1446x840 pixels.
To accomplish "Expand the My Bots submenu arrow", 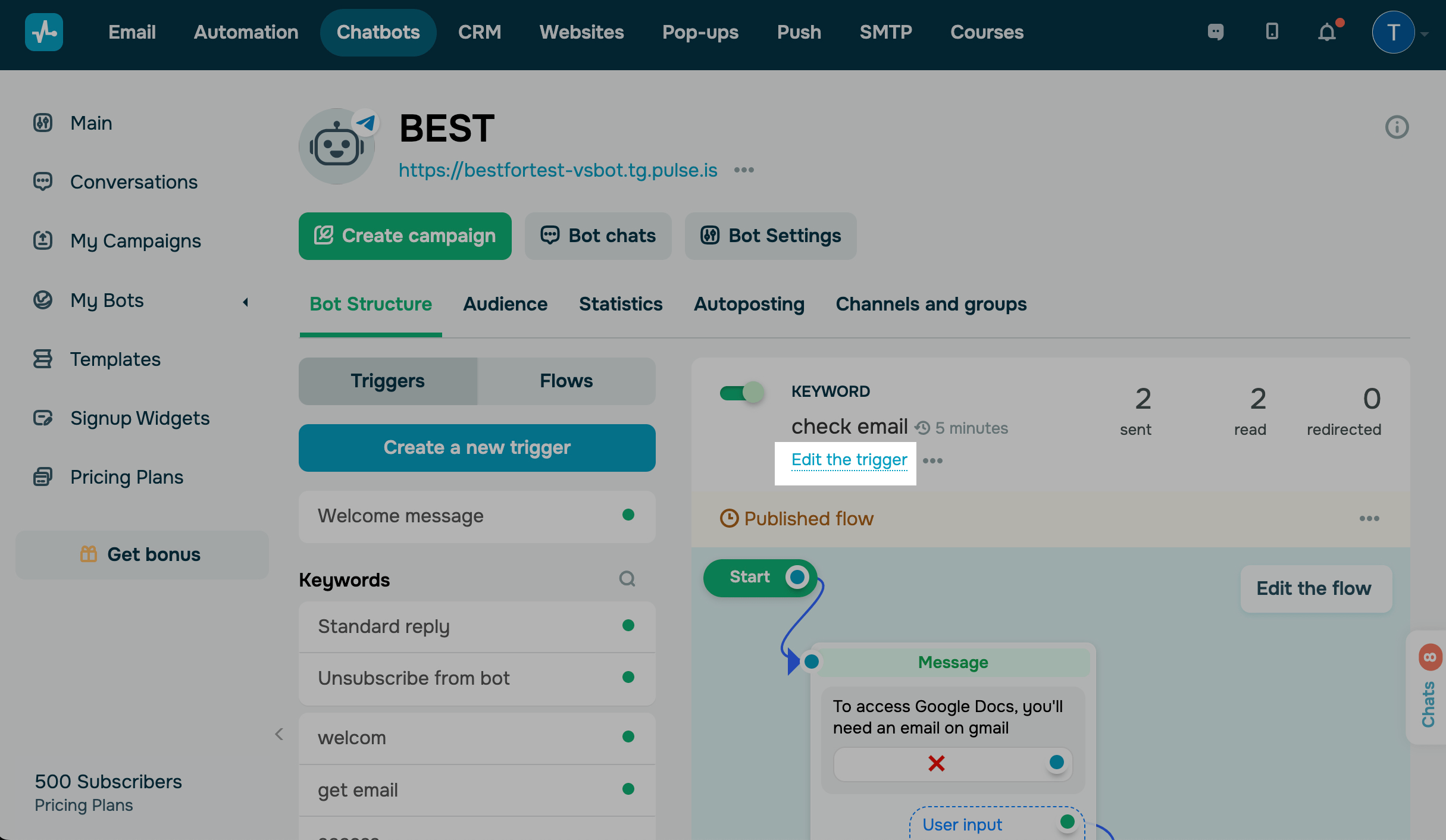I will coord(245,302).
